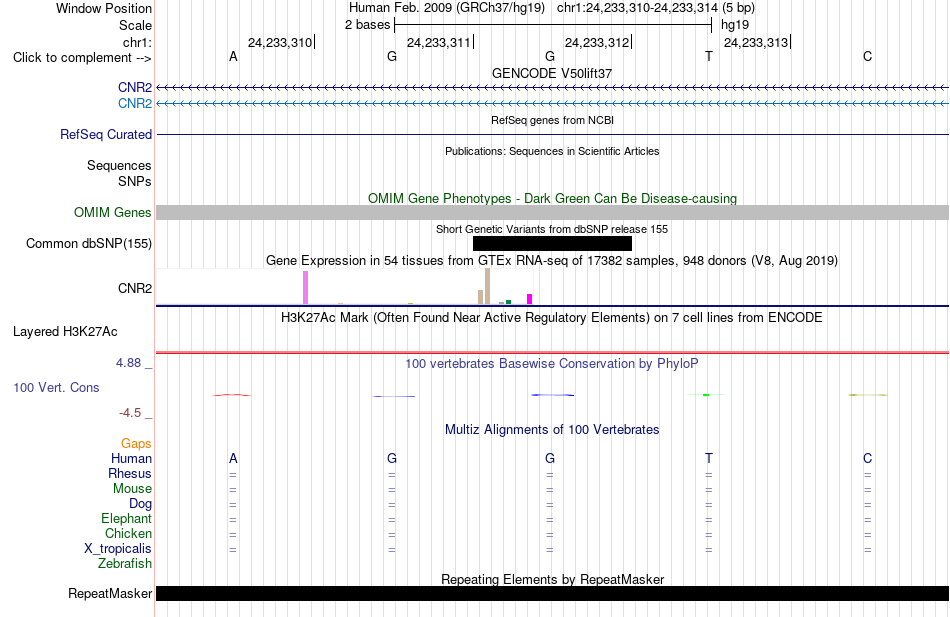This screenshot has height=617, width=950.
Task: Click the 24,233,311 position label
Action: coord(439,42)
